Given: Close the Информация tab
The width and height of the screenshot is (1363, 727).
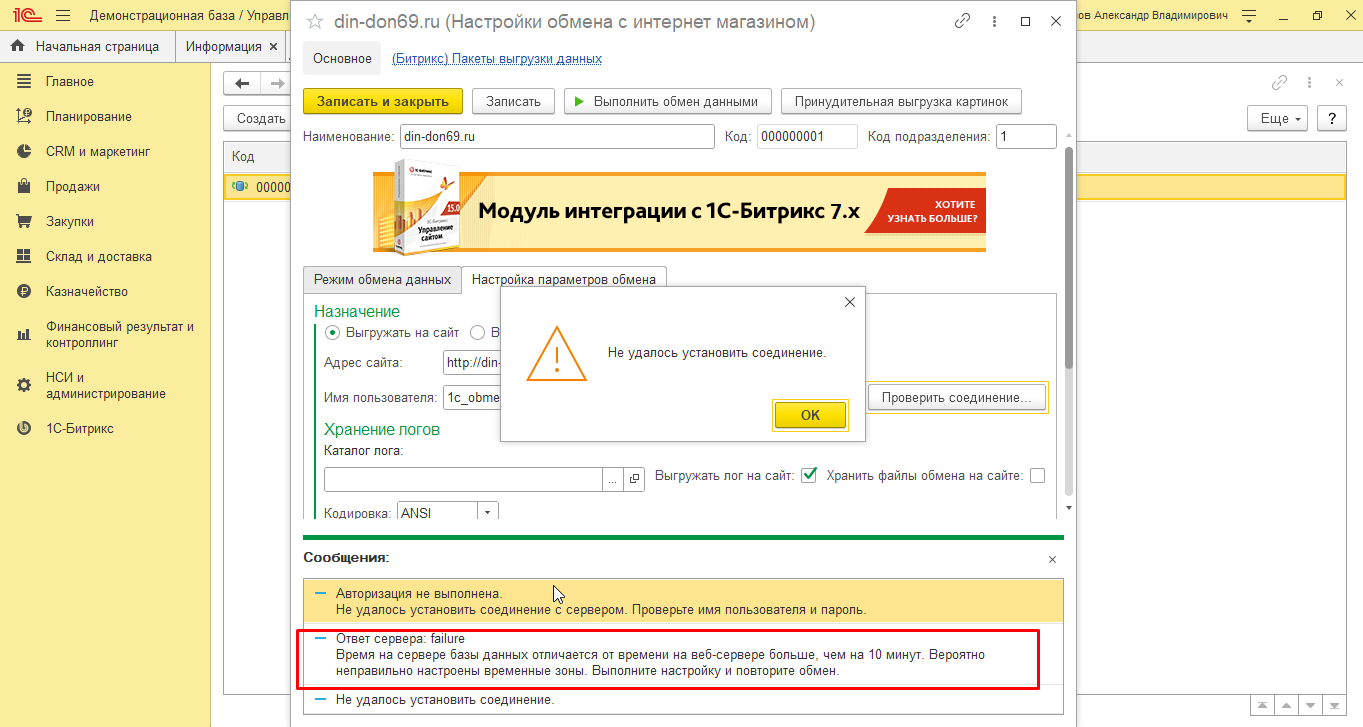Looking at the screenshot, I should click(x=271, y=47).
